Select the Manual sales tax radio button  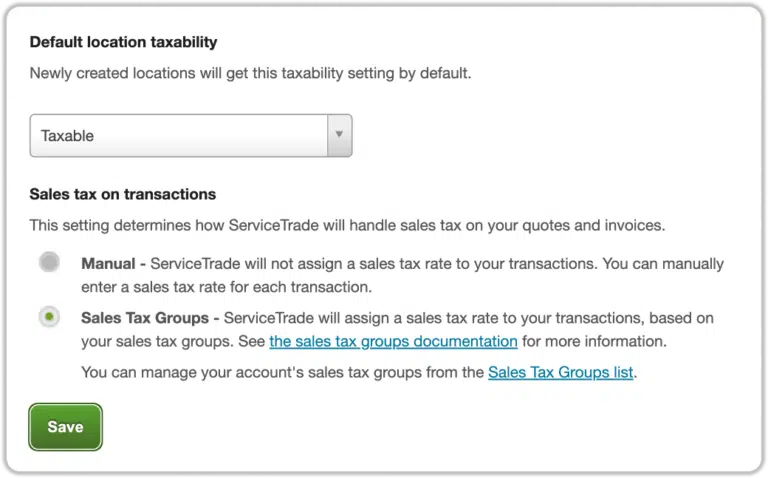tap(48, 264)
